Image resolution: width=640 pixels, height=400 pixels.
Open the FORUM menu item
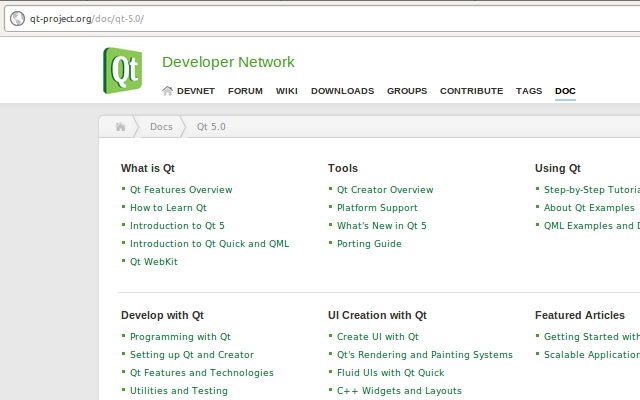245,91
